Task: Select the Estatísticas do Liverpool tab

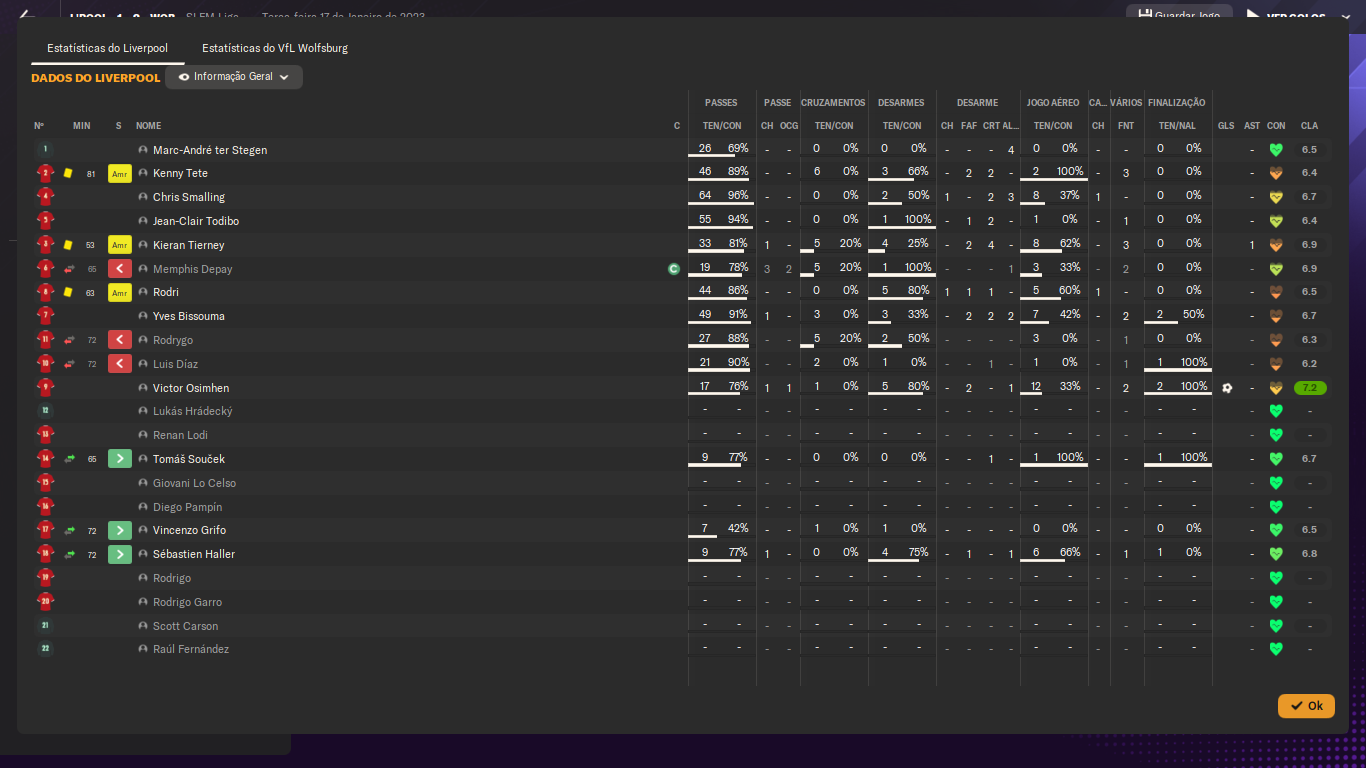Action: click(x=107, y=48)
